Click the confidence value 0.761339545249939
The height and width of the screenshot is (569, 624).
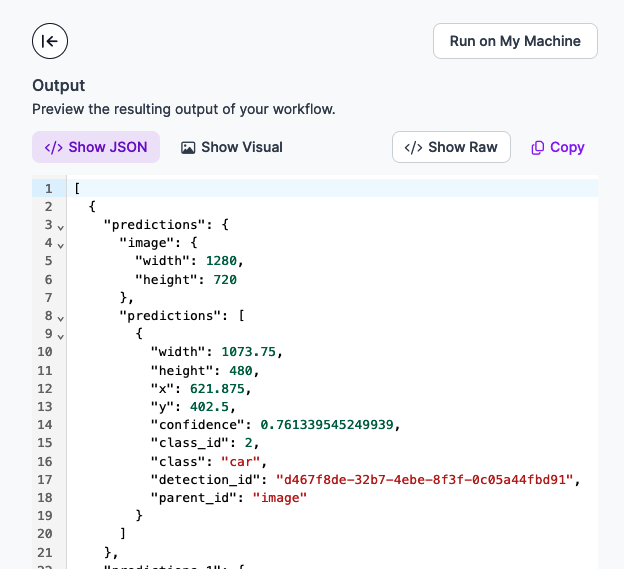(329, 425)
